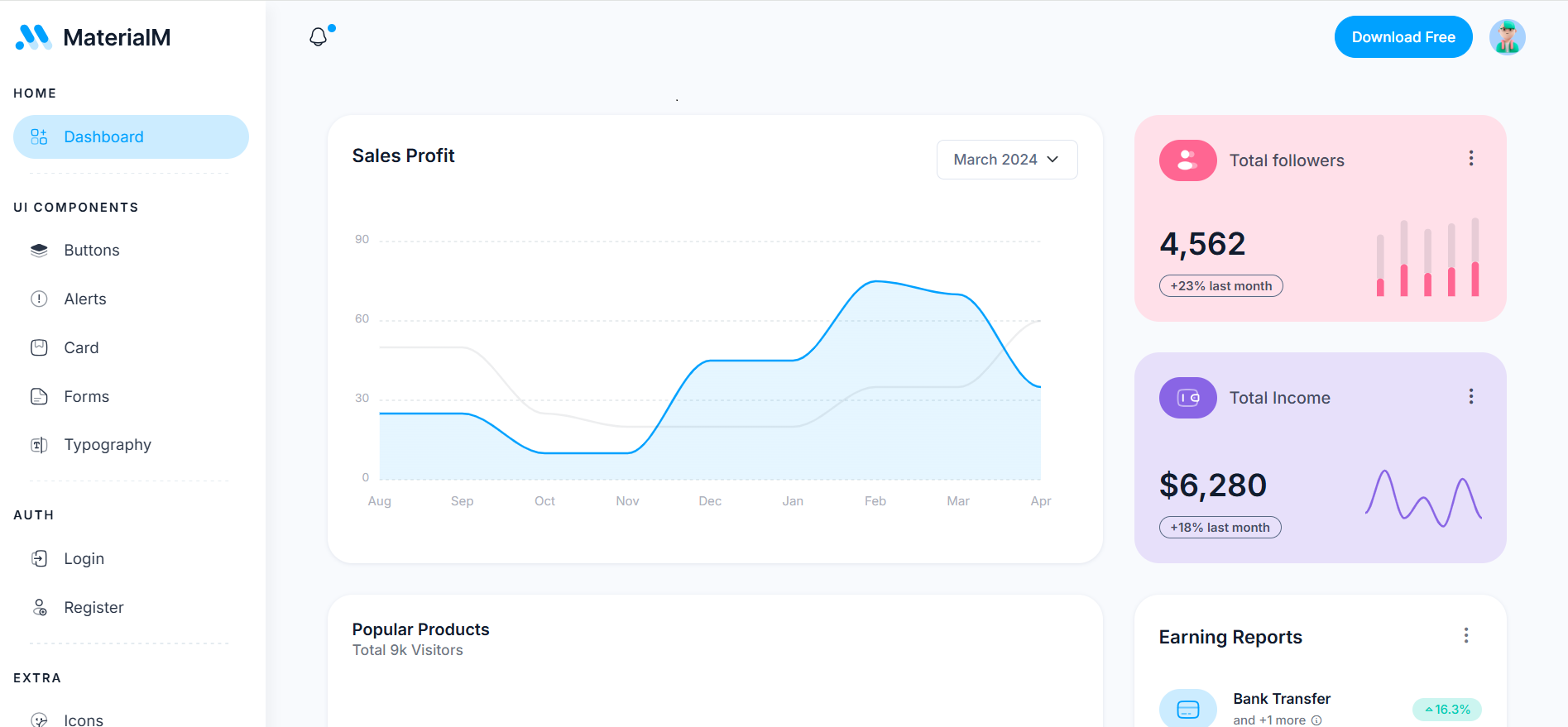
Task: Click the Download Free button
Action: [1403, 37]
